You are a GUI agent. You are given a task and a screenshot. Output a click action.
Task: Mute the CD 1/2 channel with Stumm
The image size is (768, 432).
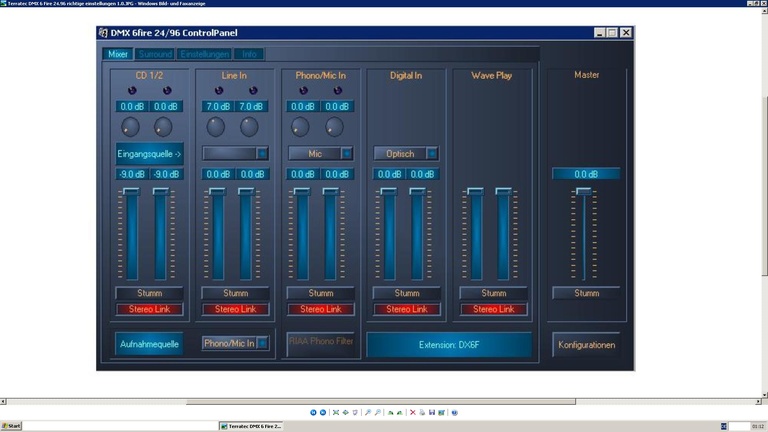click(149, 293)
